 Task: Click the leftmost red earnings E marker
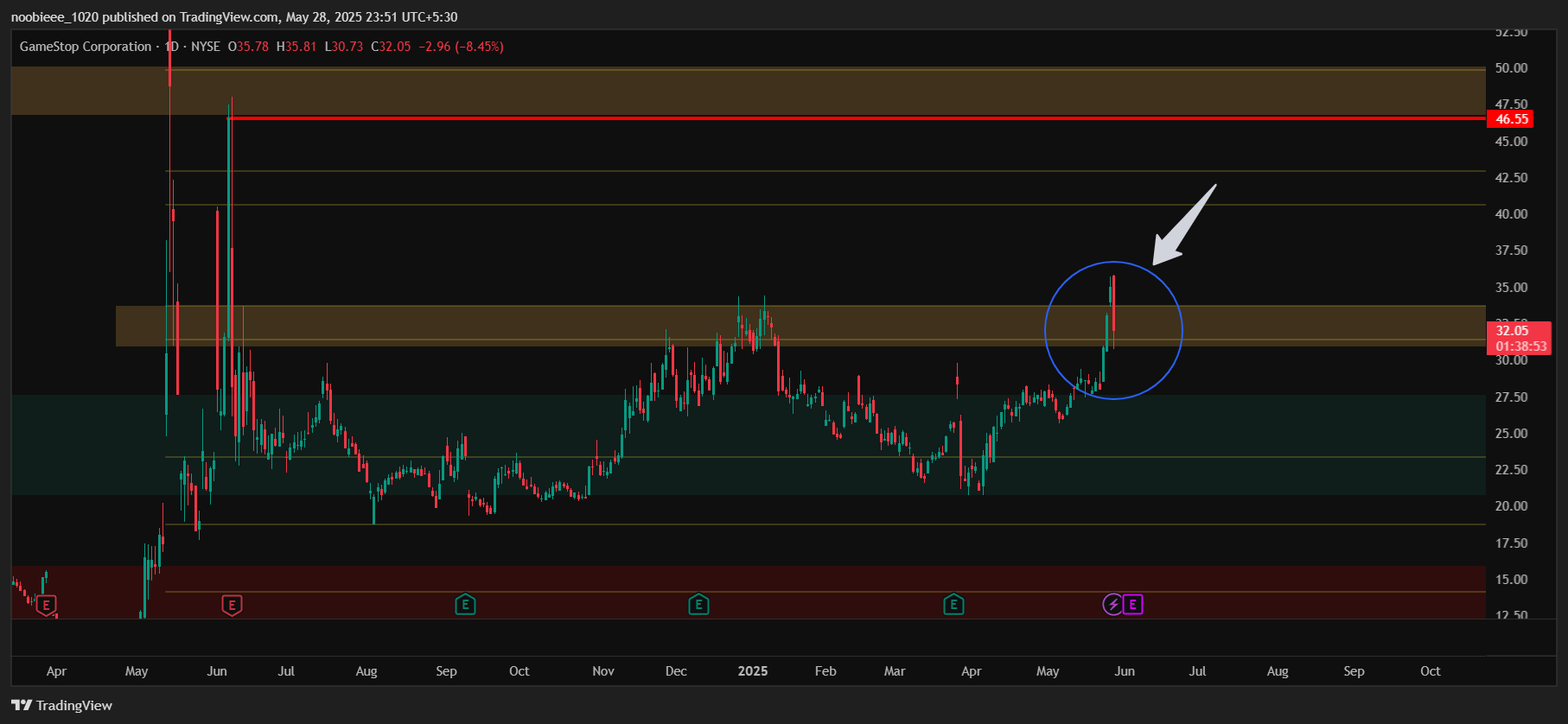[x=47, y=605]
